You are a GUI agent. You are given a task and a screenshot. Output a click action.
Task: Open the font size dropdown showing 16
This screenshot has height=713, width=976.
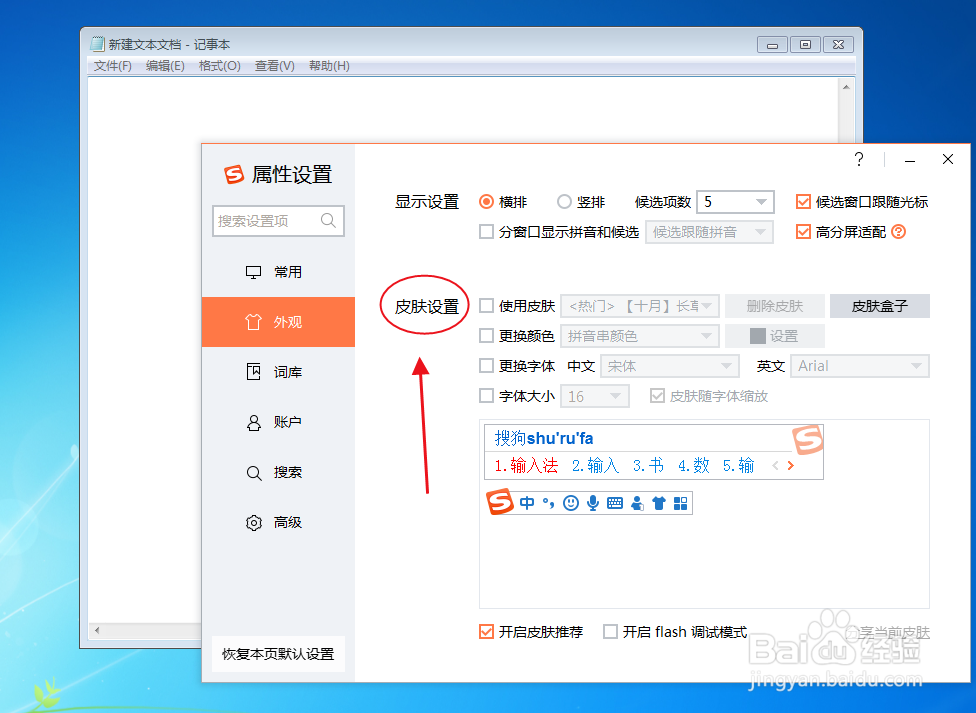click(x=595, y=395)
